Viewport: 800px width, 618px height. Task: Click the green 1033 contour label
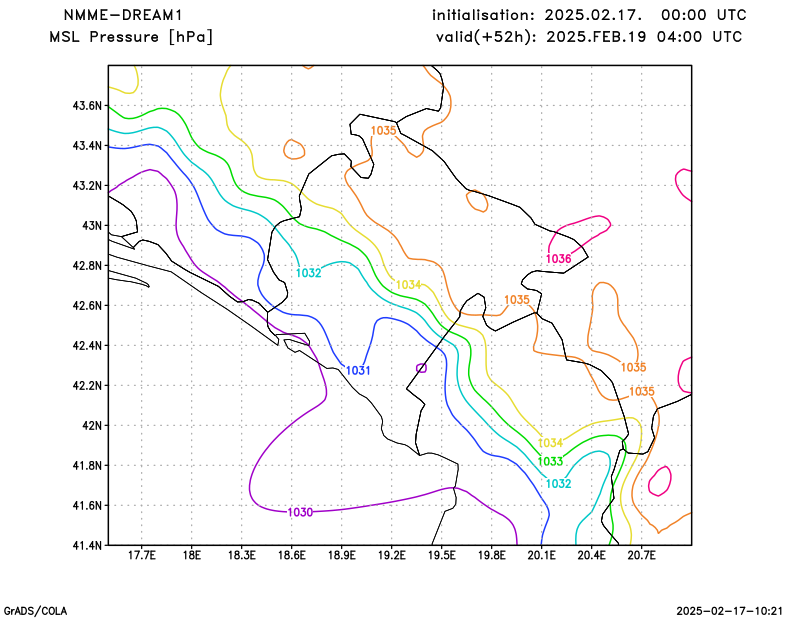pos(550,462)
